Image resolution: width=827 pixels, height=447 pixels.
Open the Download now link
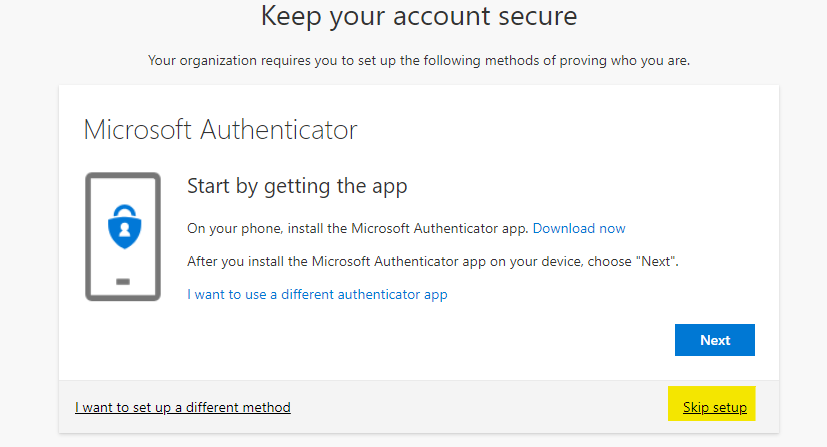[x=579, y=228]
